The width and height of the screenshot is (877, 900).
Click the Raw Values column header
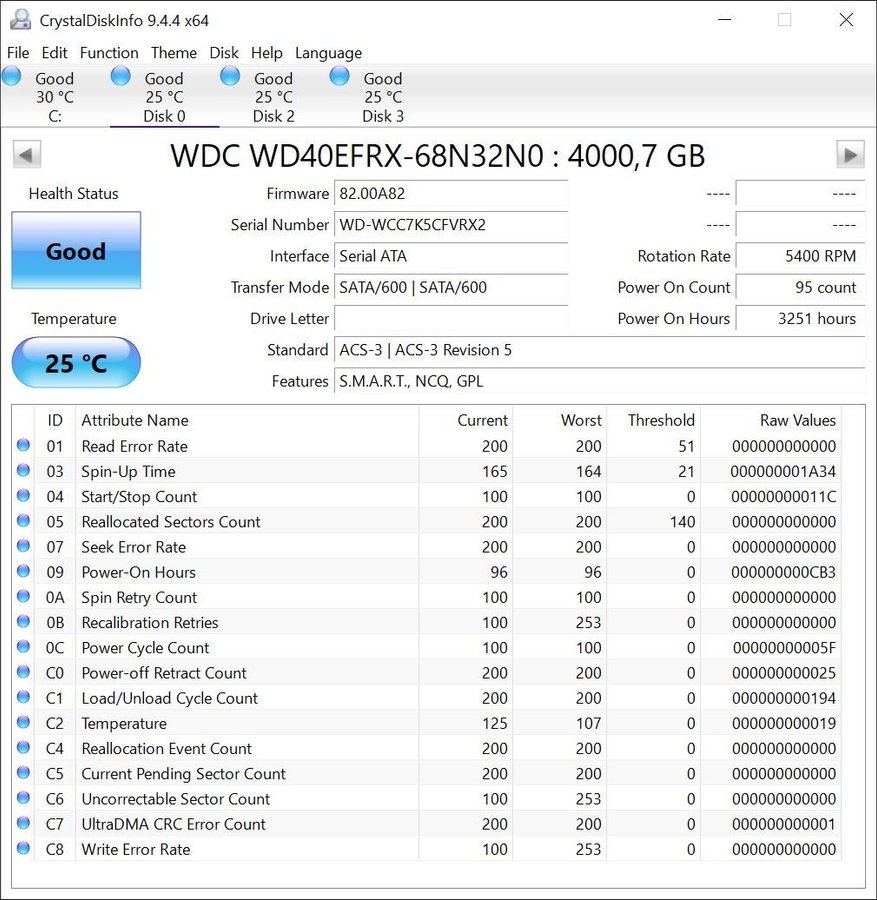[x=797, y=420]
